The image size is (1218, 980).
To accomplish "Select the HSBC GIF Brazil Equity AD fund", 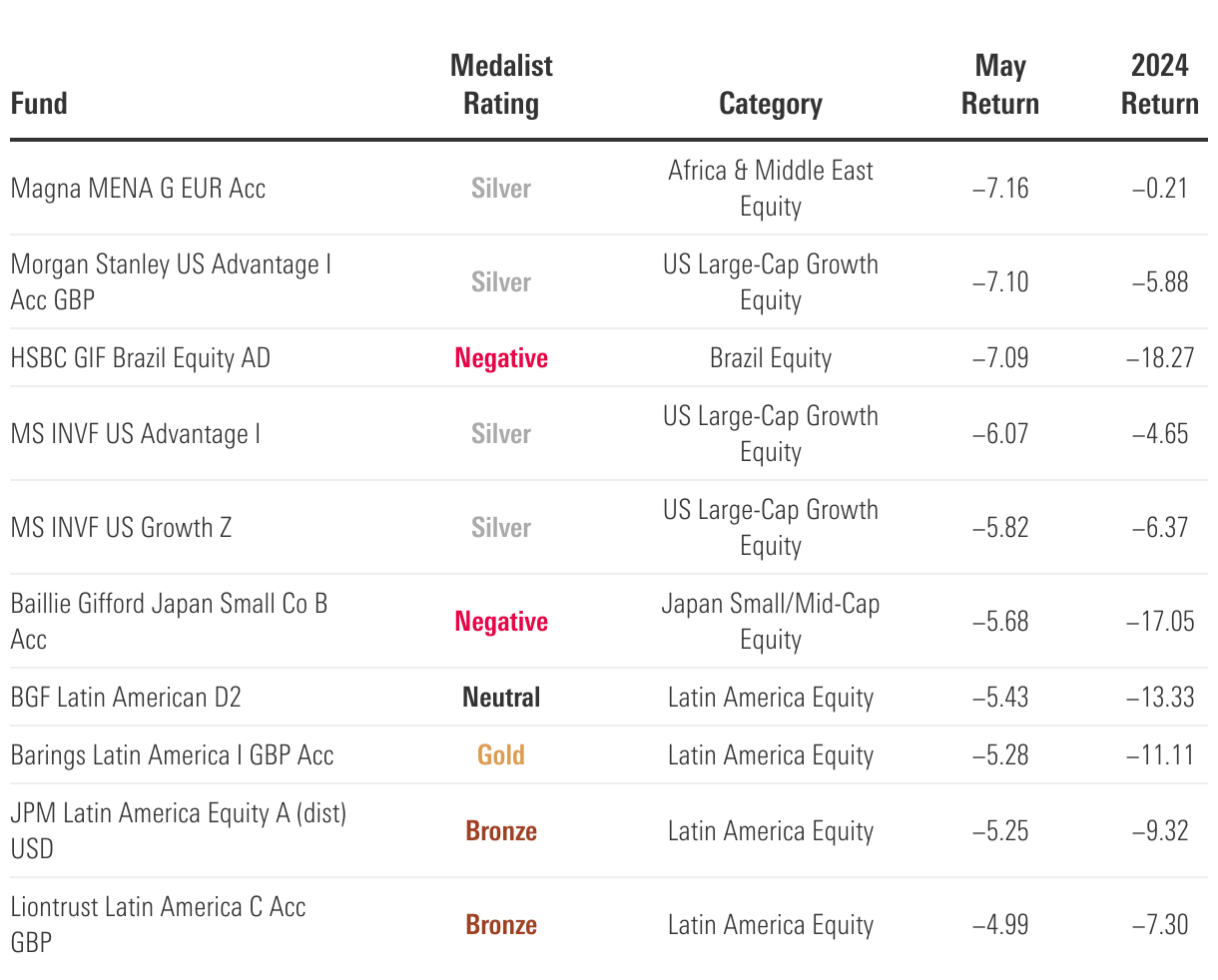I will (141, 358).
